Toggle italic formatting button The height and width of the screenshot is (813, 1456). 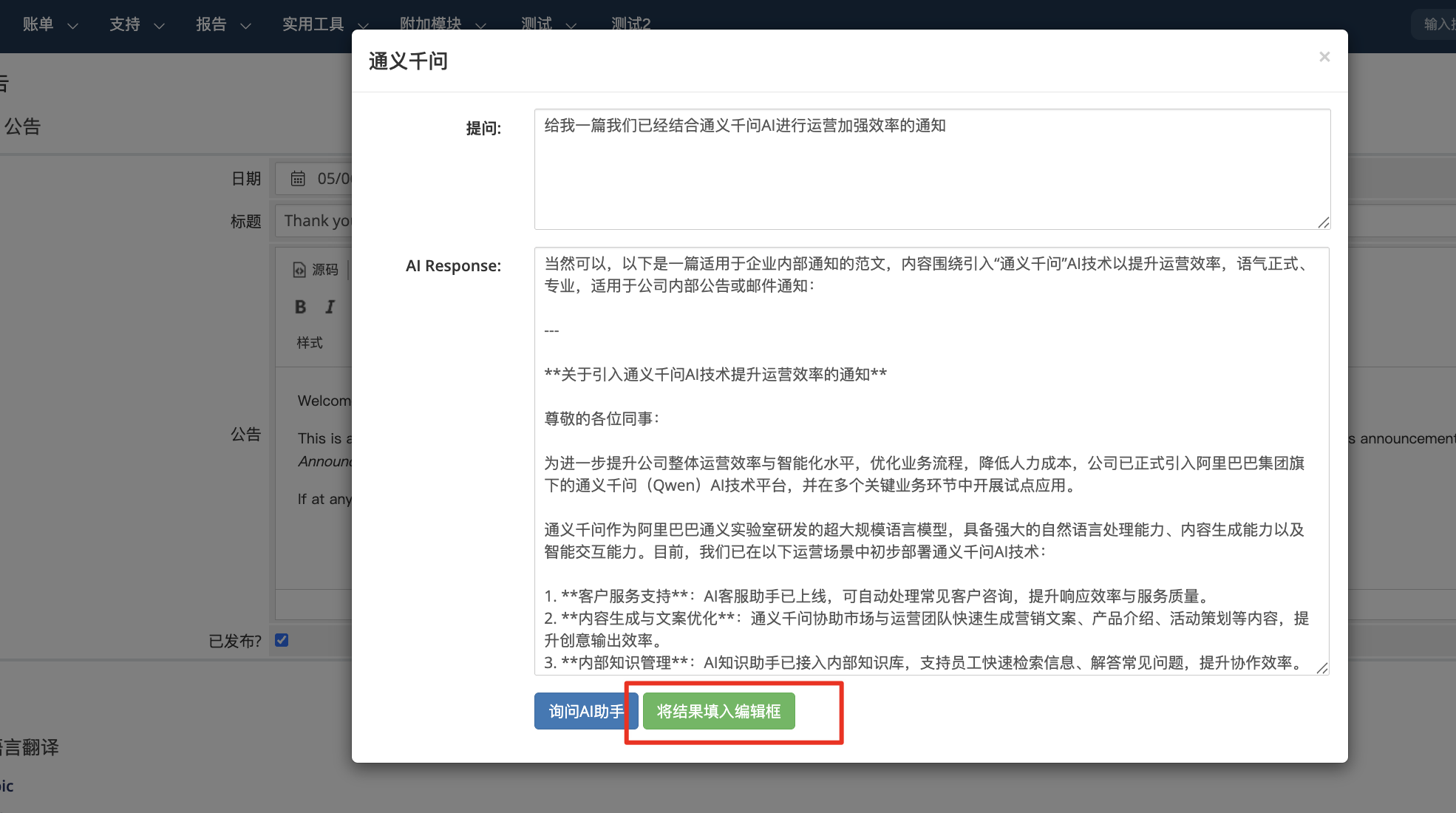[330, 307]
